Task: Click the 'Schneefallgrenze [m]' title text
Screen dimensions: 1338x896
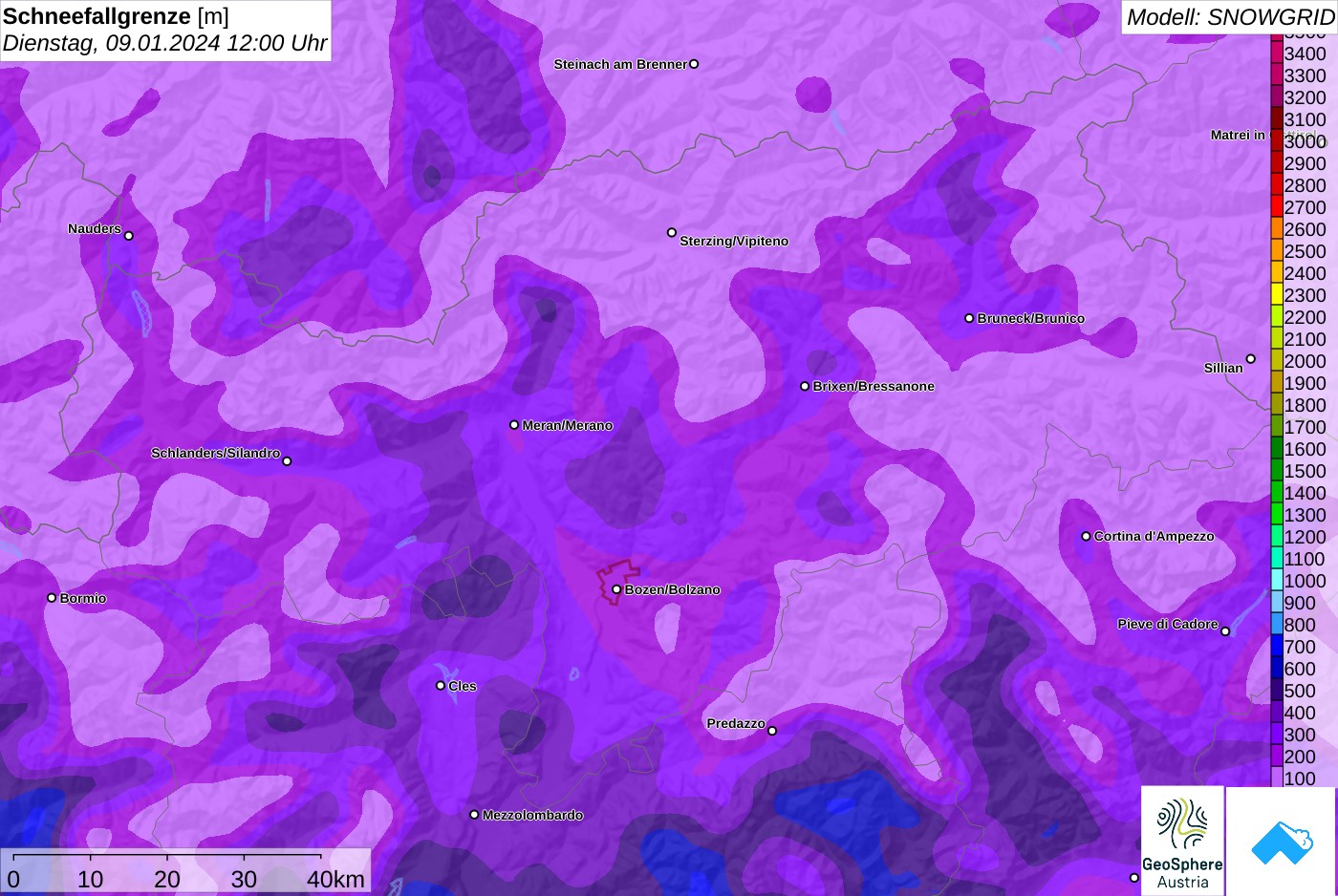Action: (x=117, y=16)
